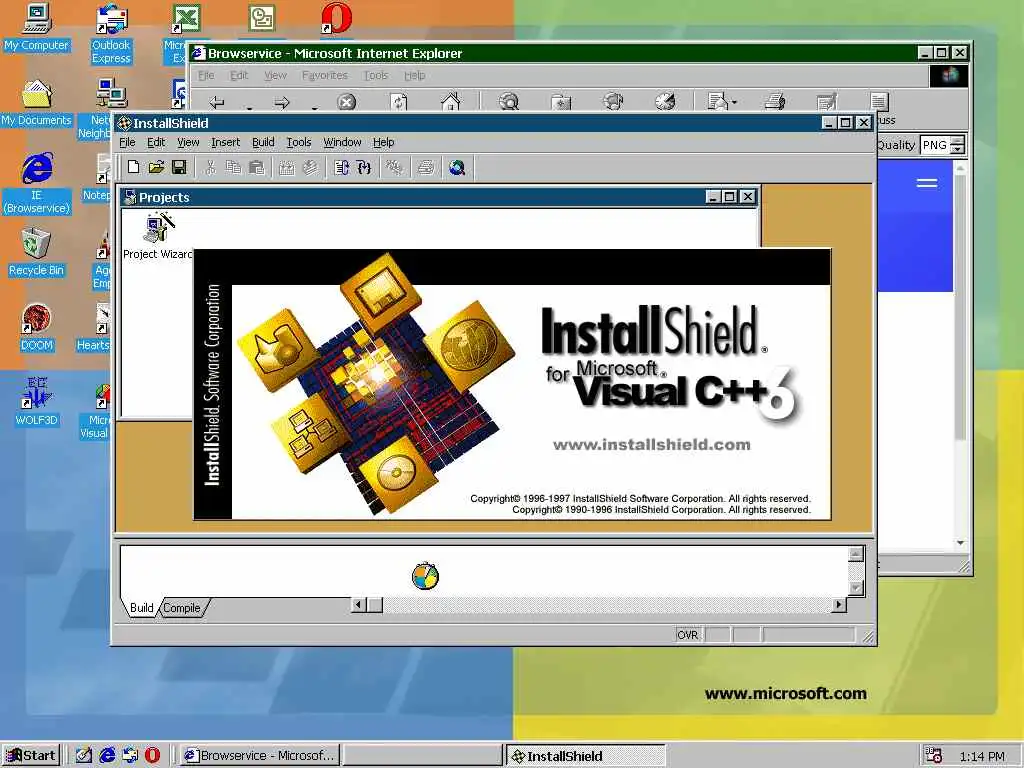Open the Back button dropdown arrow in IE
Image resolution: width=1024 pixels, height=768 pixels.
coord(249,106)
